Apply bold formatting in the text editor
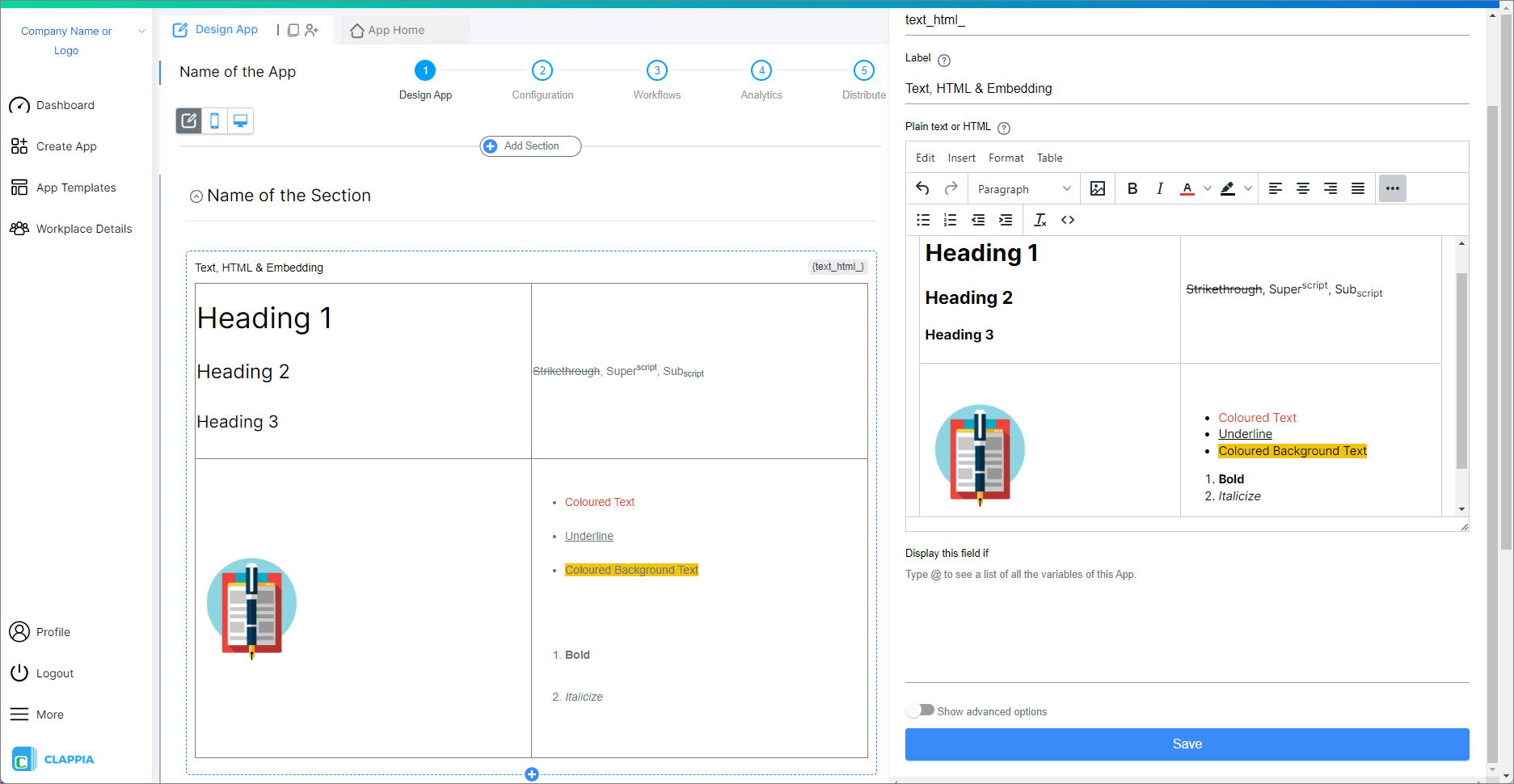Viewport: 1514px width, 784px height. pyautogui.click(x=1132, y=188)
